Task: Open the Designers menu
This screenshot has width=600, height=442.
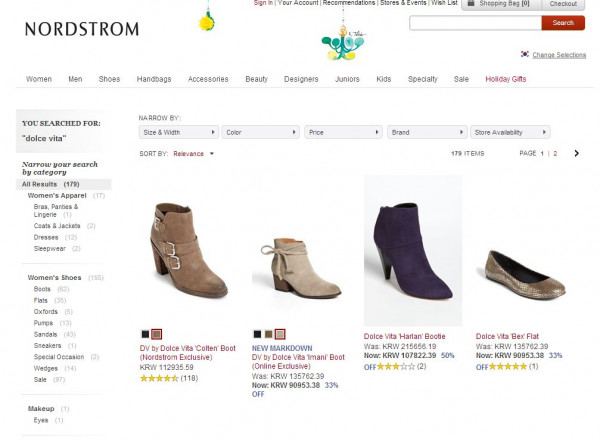Action: [301, 79]
